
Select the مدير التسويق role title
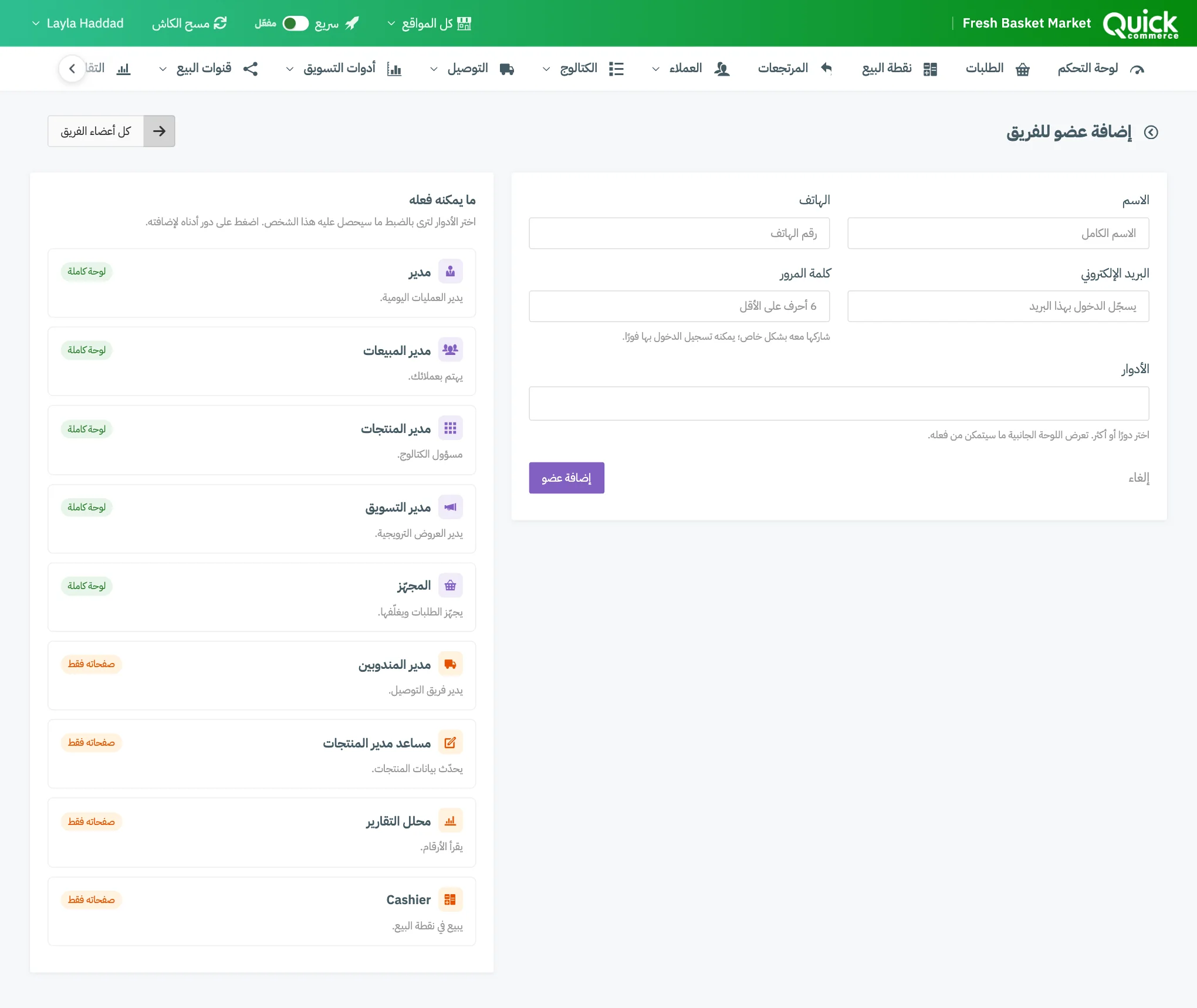point(398,508)
